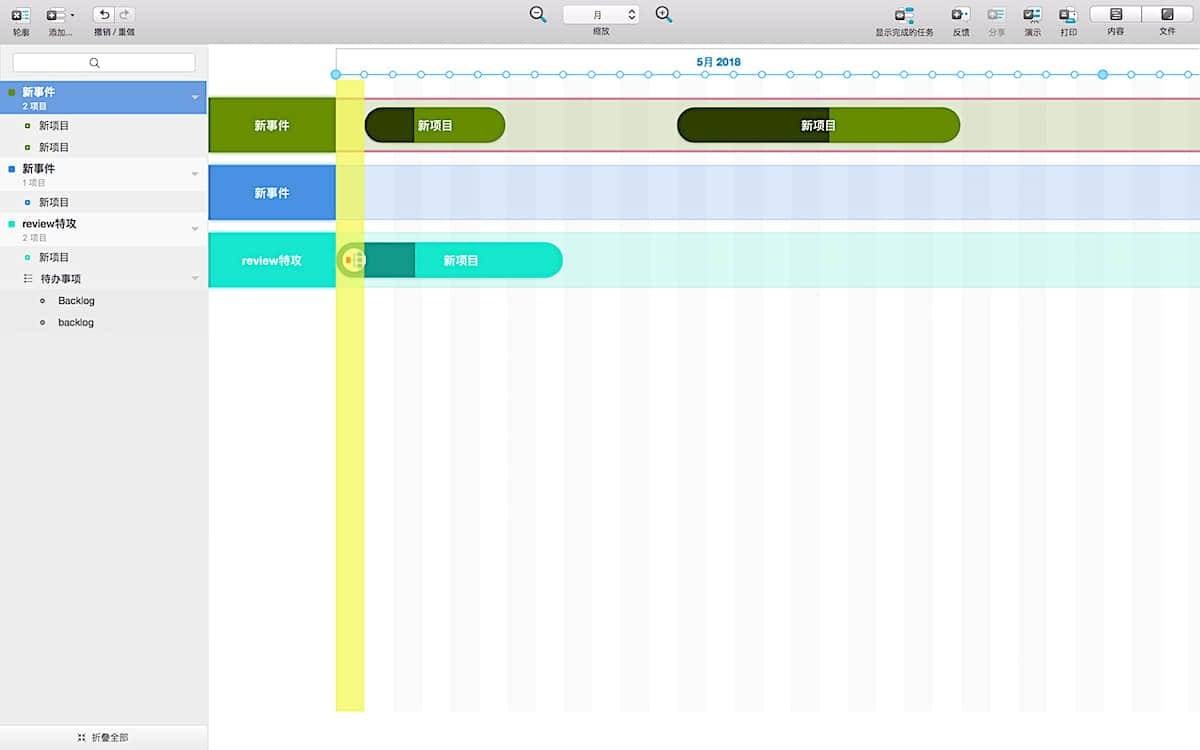Select the green 新事件 row in sidebar
This screenshot has height=750, width=1200.
[104, 97]
